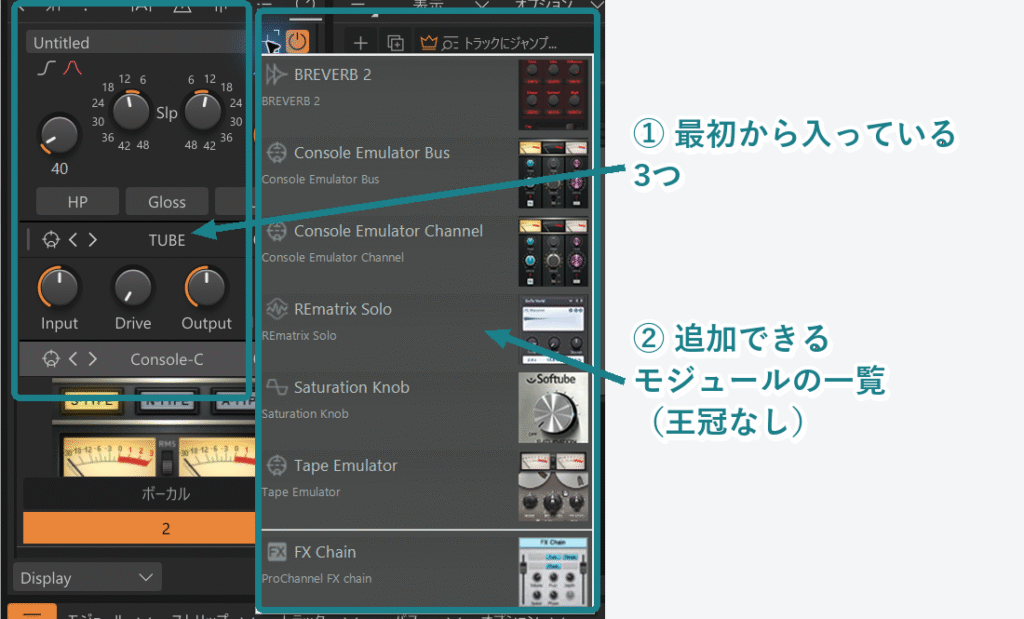Click Tape Emulator thumbnail
The image size is (1024, 619).
click(553, 486)
